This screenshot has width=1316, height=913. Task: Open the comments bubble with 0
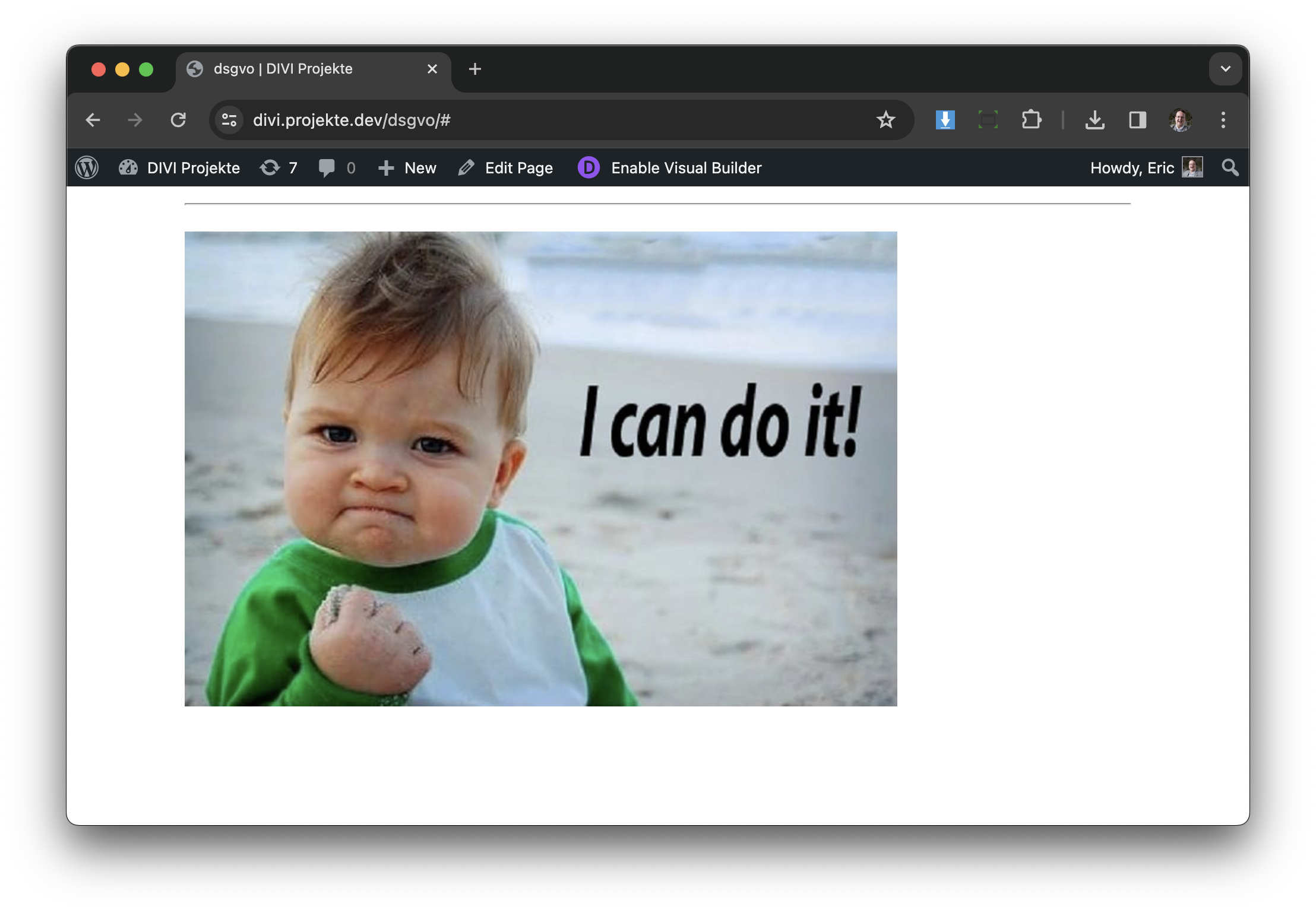(336, 168)
